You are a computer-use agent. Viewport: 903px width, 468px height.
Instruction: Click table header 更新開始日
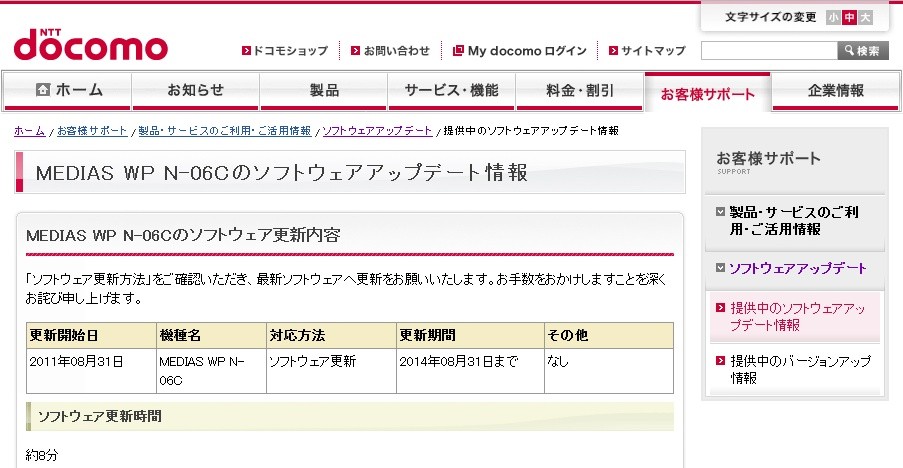(x=91, y=336)
